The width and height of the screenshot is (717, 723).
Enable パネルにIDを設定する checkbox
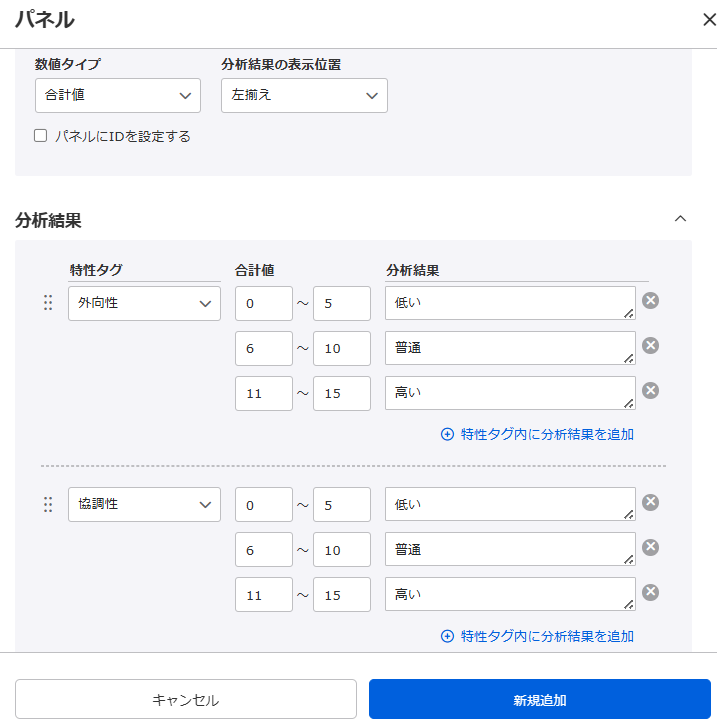point(41,136)
